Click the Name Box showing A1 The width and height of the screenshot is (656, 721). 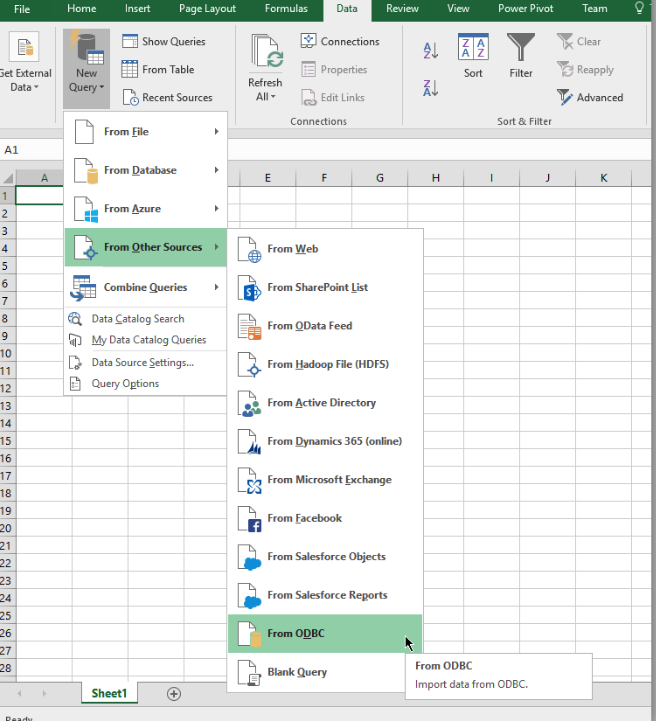31,150
